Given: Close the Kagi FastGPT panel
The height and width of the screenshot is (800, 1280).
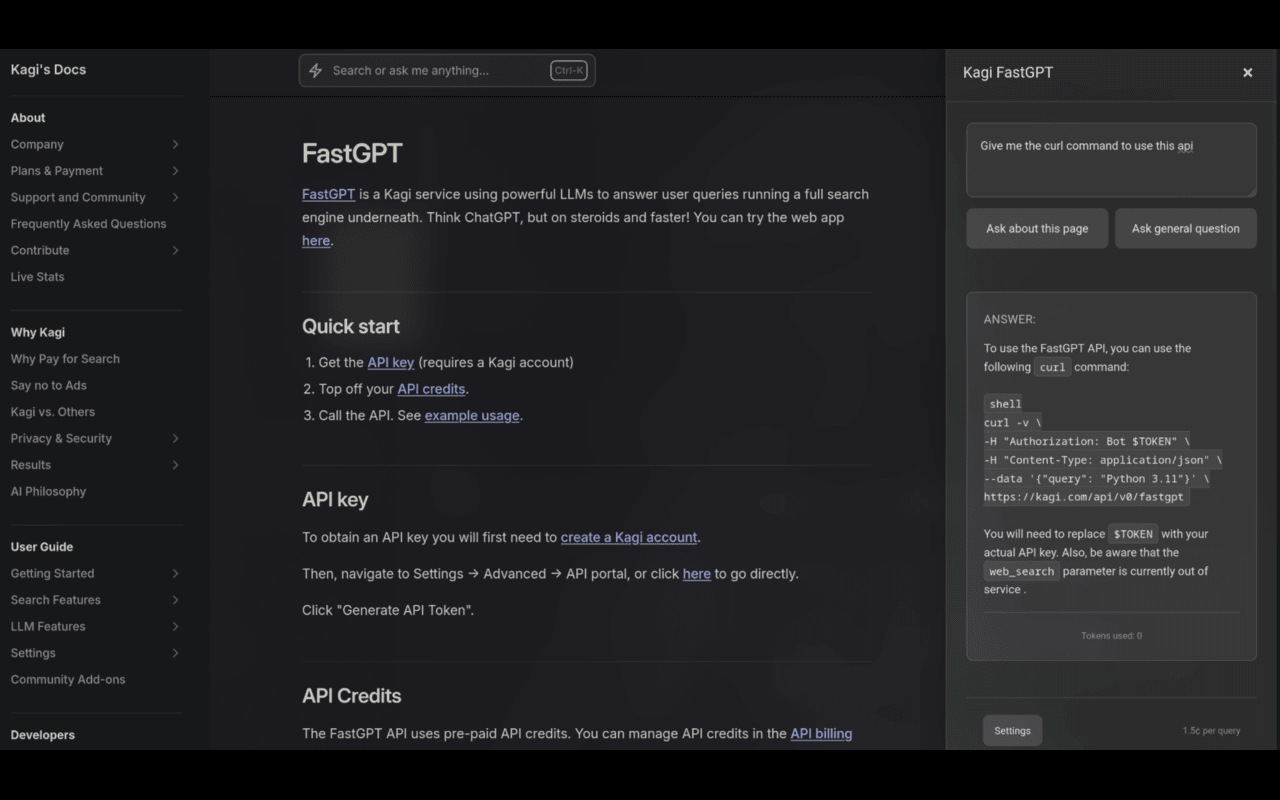Looking at the screenshot, I should click(x=1247, y=72).
